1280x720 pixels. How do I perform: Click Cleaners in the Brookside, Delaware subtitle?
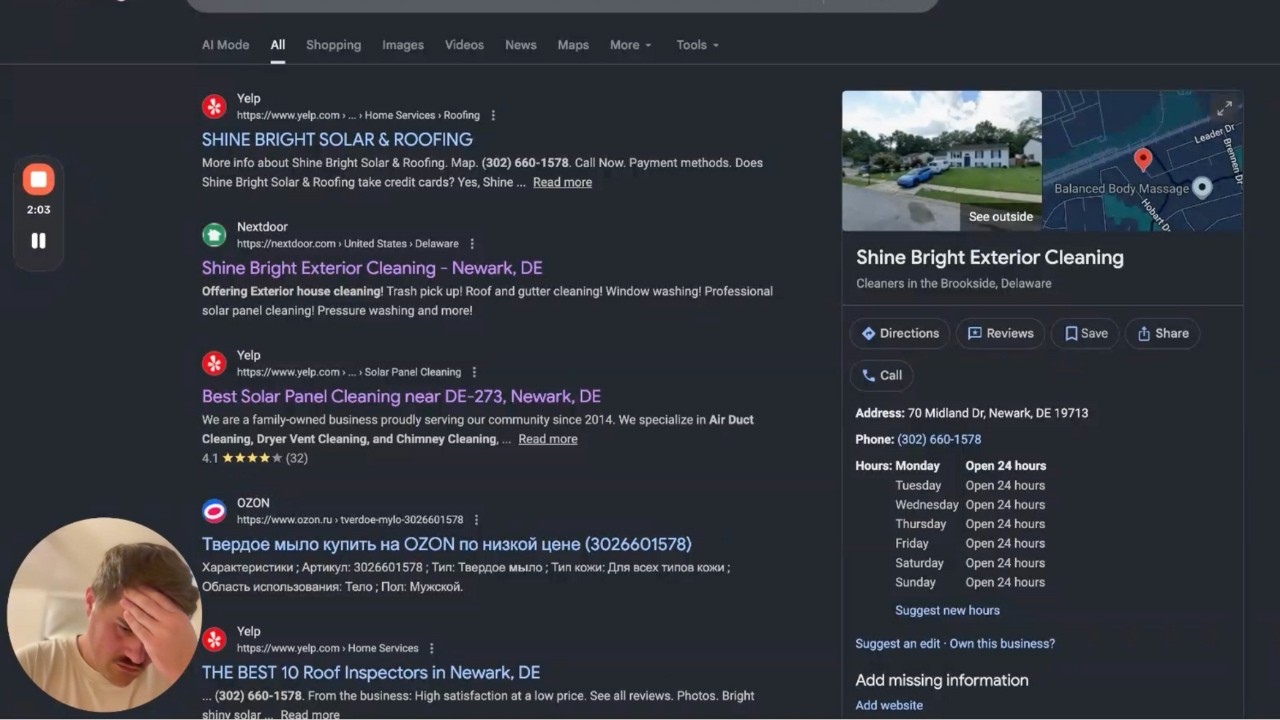click(x=954, y=283)
